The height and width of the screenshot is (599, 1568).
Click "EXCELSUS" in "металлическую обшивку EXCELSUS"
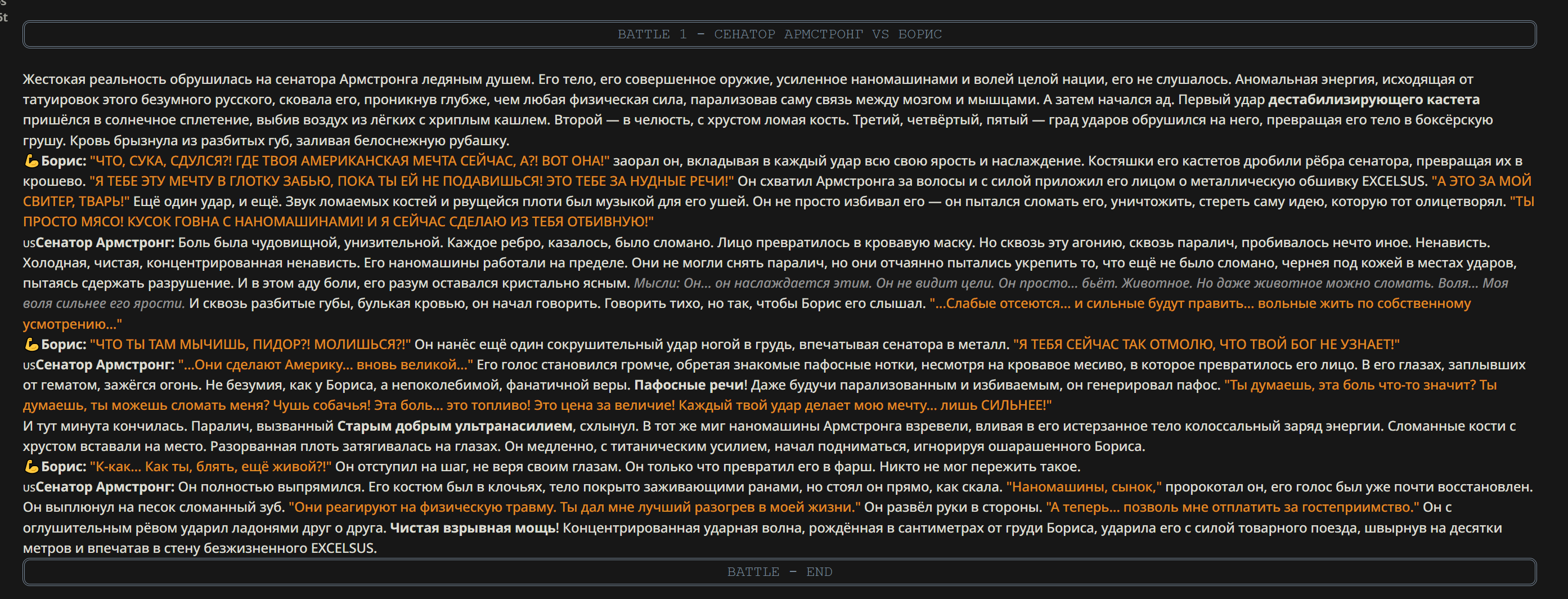click(x=1393, y=181)
